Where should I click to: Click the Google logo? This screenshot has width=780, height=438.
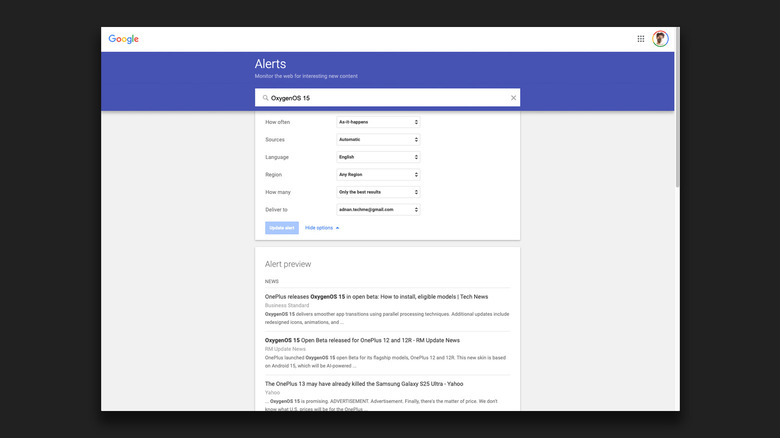click(123, 39)
